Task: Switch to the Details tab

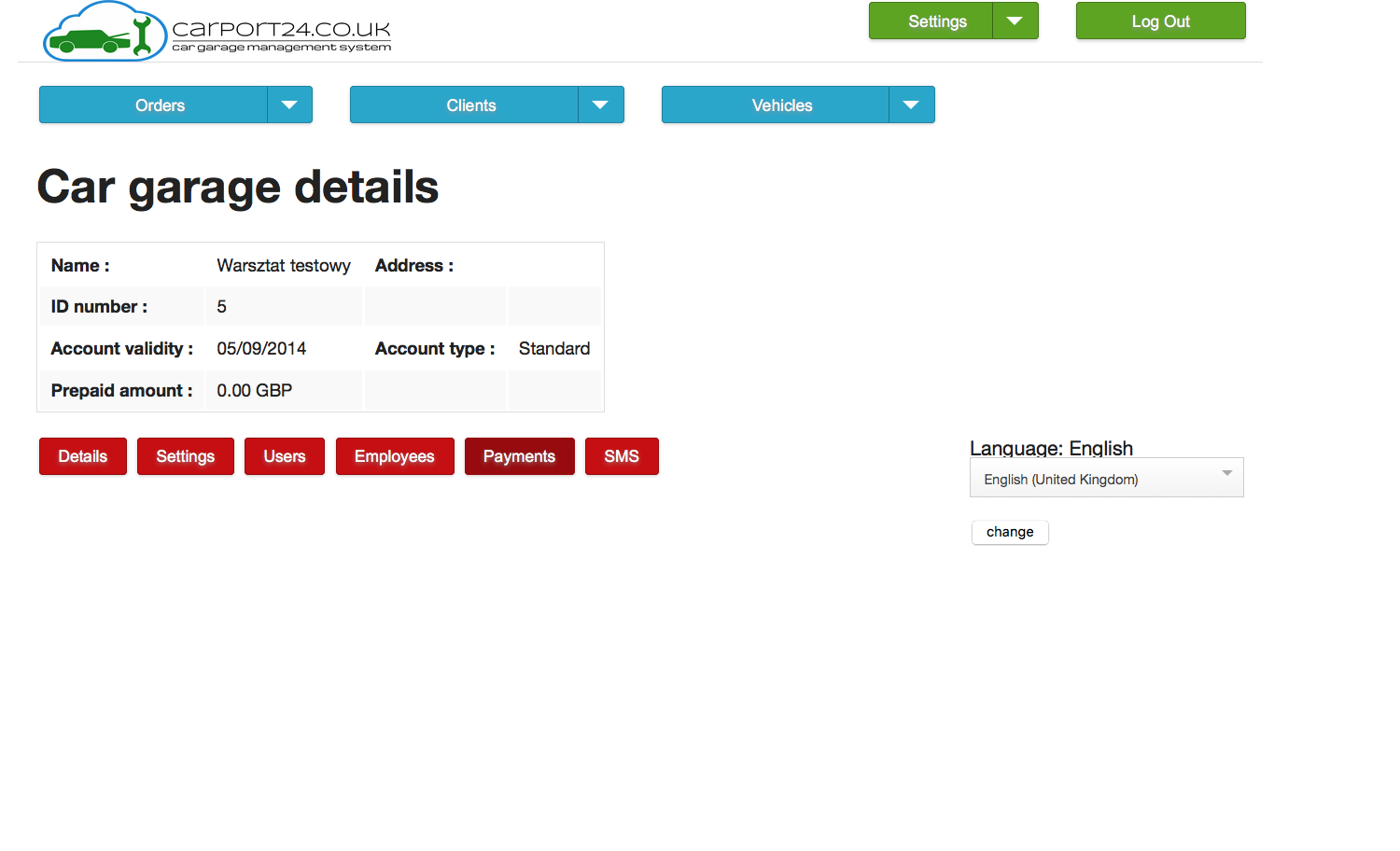Action: (x=83, y=456)
